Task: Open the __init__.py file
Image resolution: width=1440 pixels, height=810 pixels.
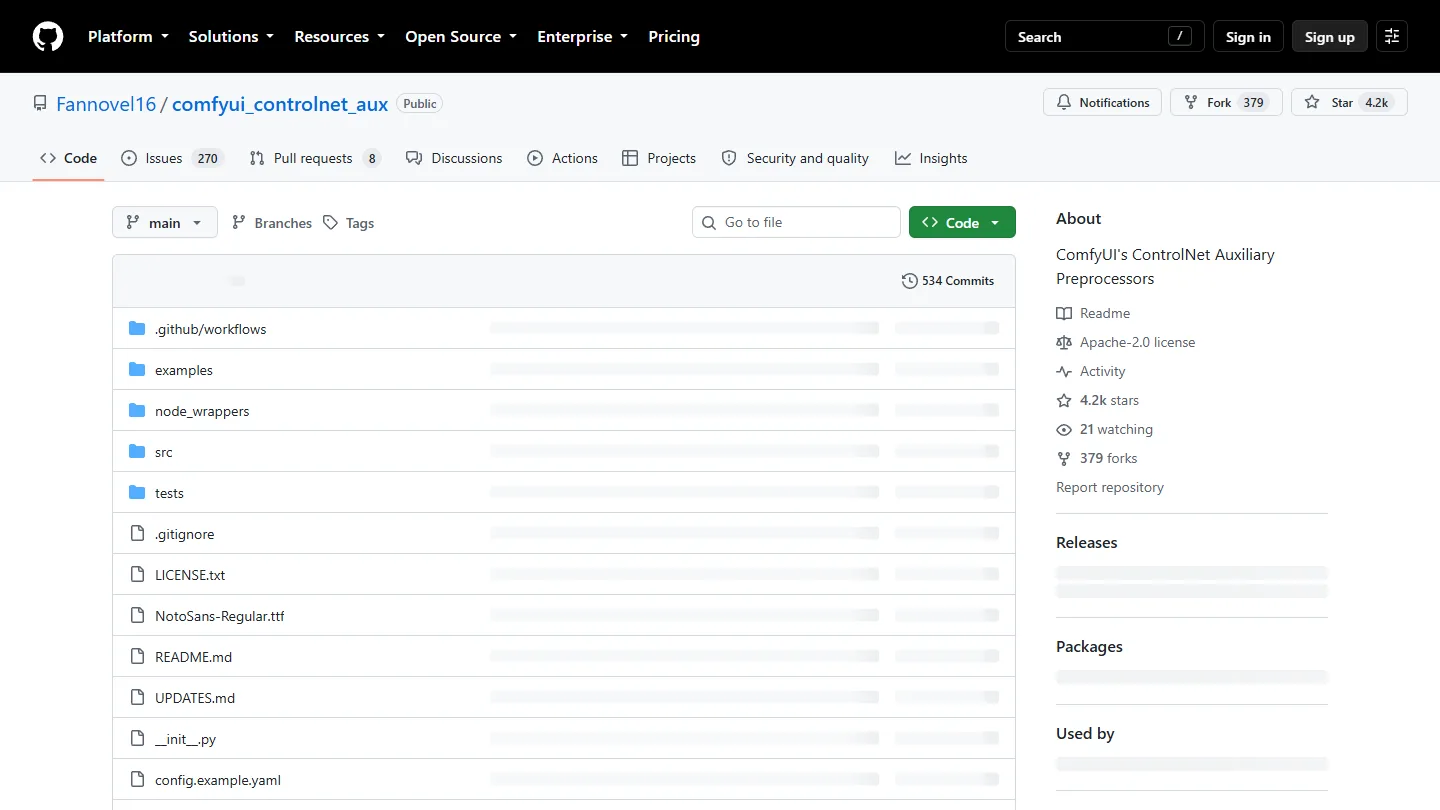Action: pyautogui.click(x=185, y=739)
